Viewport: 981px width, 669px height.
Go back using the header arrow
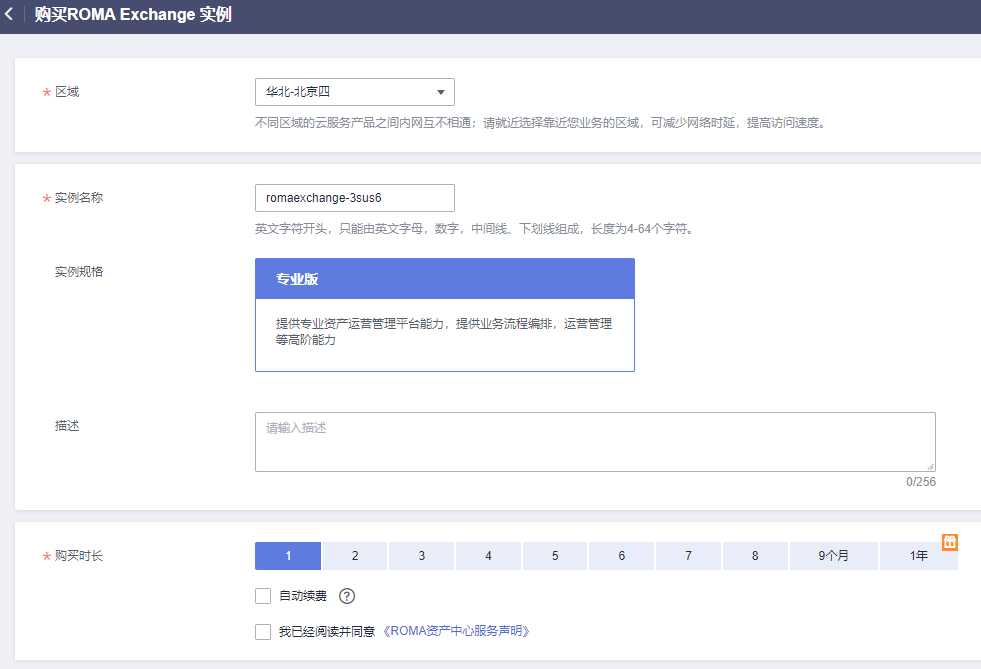click(x=9, y=14)
